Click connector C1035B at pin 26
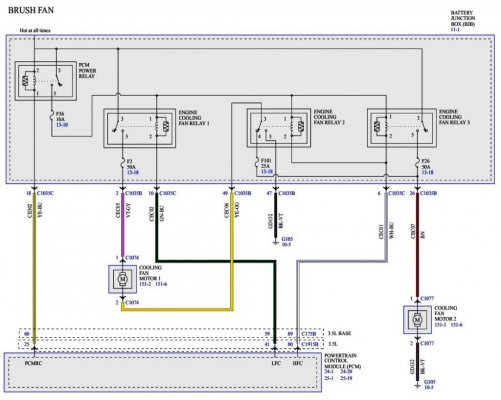This screenshot has height=400, width=501. pyautogui.click(x=429, y=193)
